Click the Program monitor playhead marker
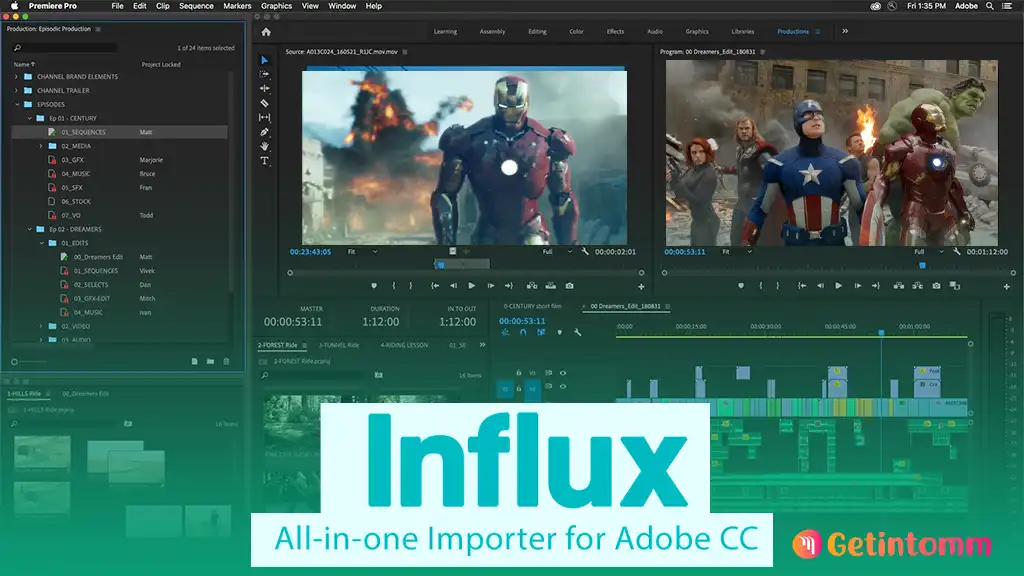 point(922,265)
